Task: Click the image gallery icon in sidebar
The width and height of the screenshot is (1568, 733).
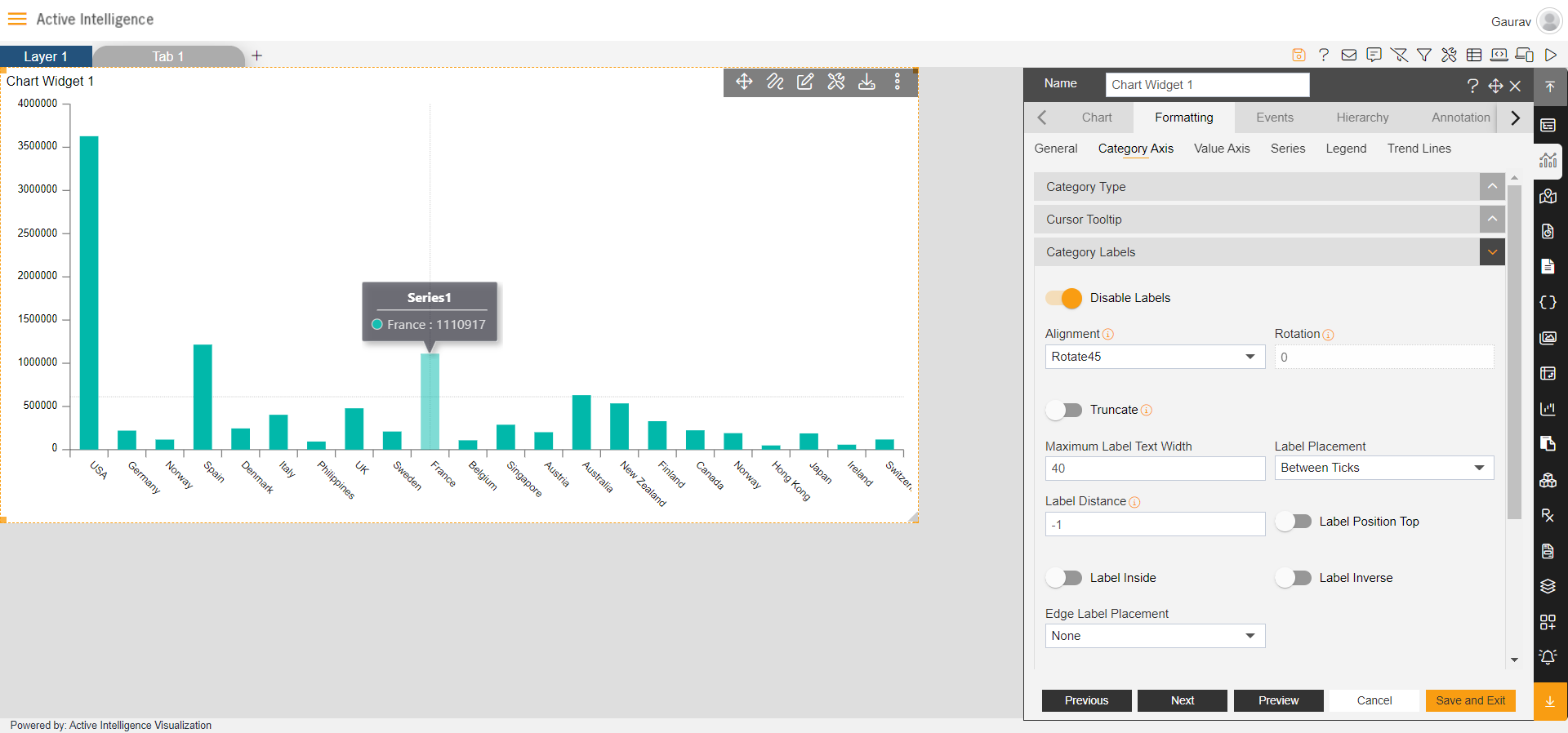Action: [x=1548, y=338]
